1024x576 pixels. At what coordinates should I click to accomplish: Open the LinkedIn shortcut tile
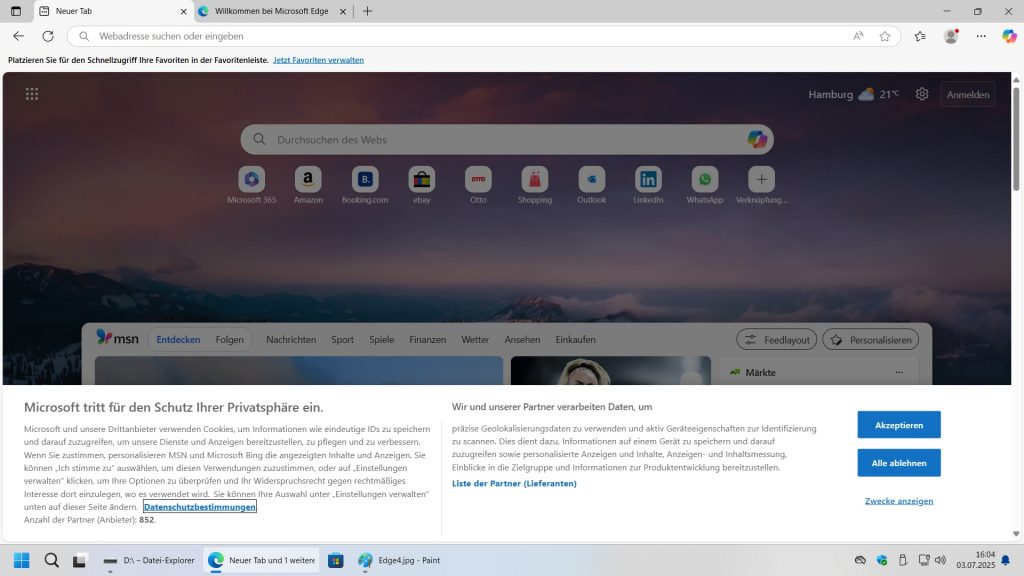coord(648,180)
